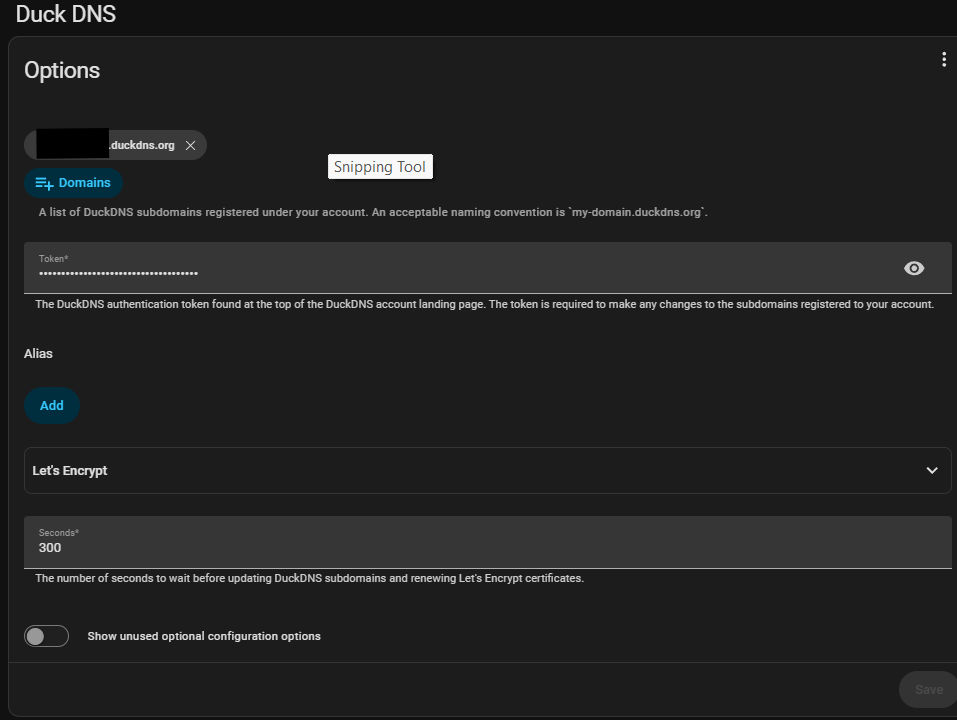Click the Alias label
This screenshot has width=957, height=720.
pos(38,354)
